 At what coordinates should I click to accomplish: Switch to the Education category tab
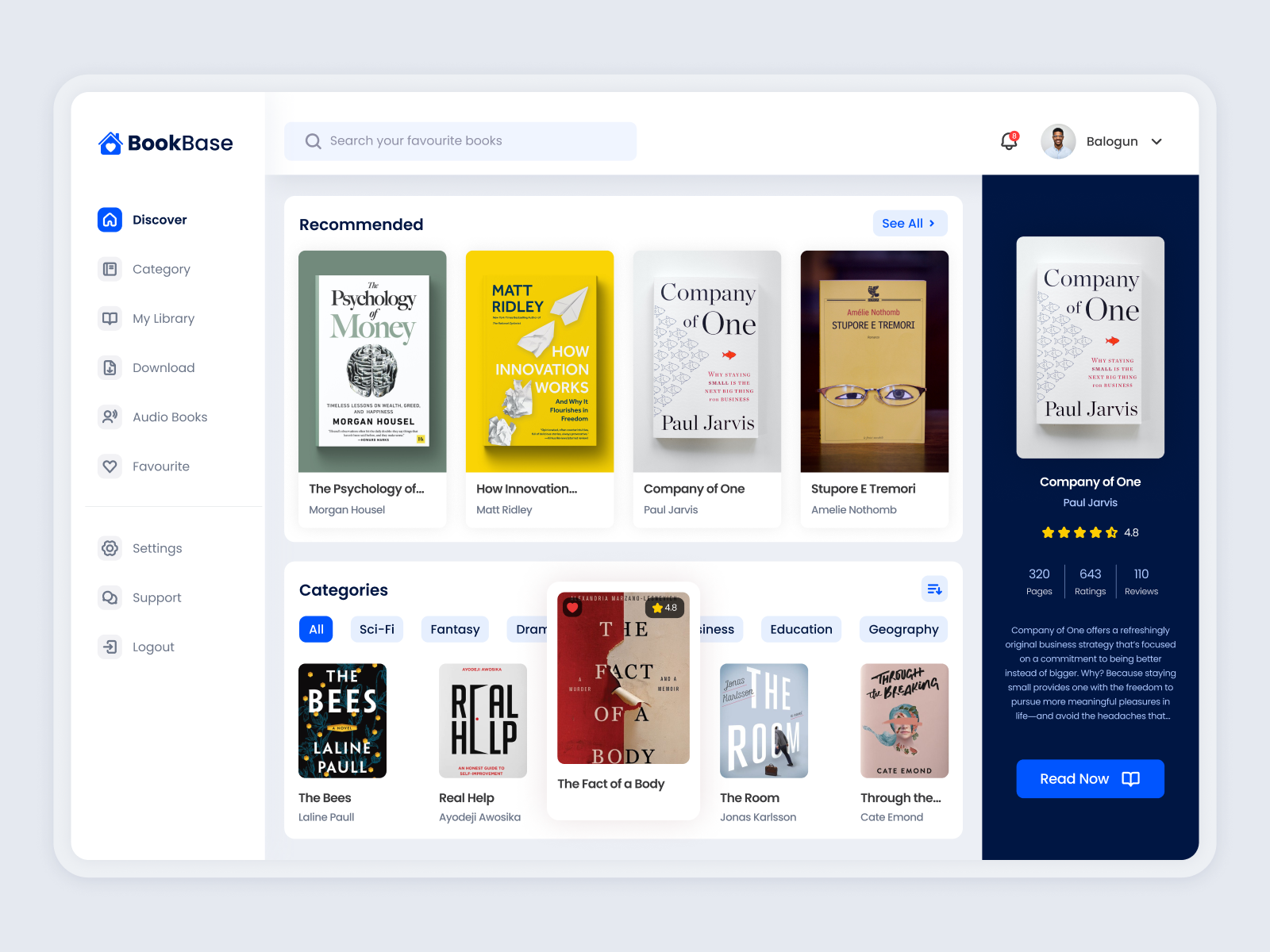[801, 629]
